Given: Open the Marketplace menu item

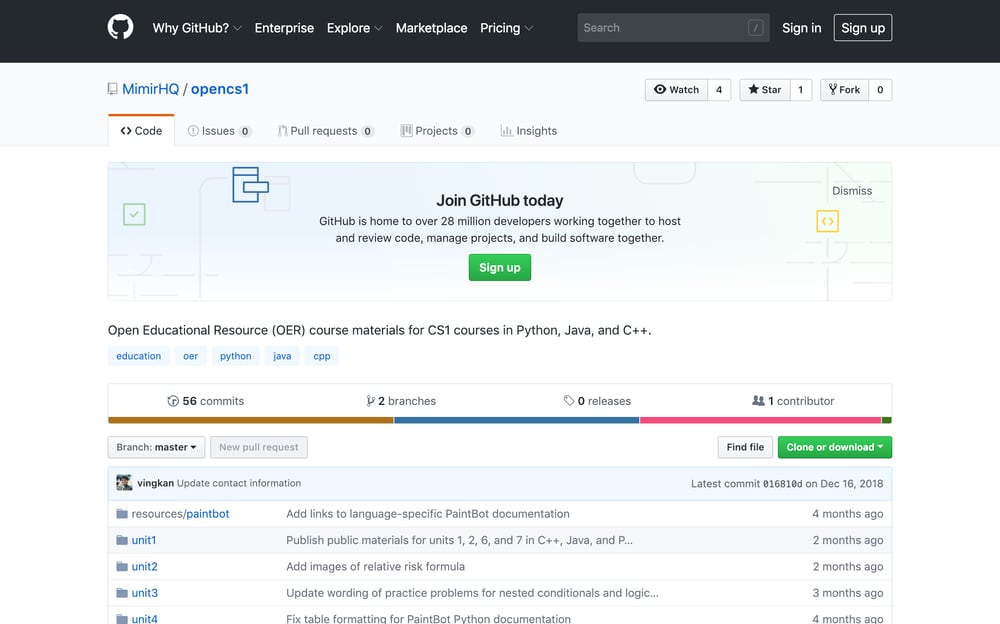Looking at the screenshot, I should coord(431,27).
